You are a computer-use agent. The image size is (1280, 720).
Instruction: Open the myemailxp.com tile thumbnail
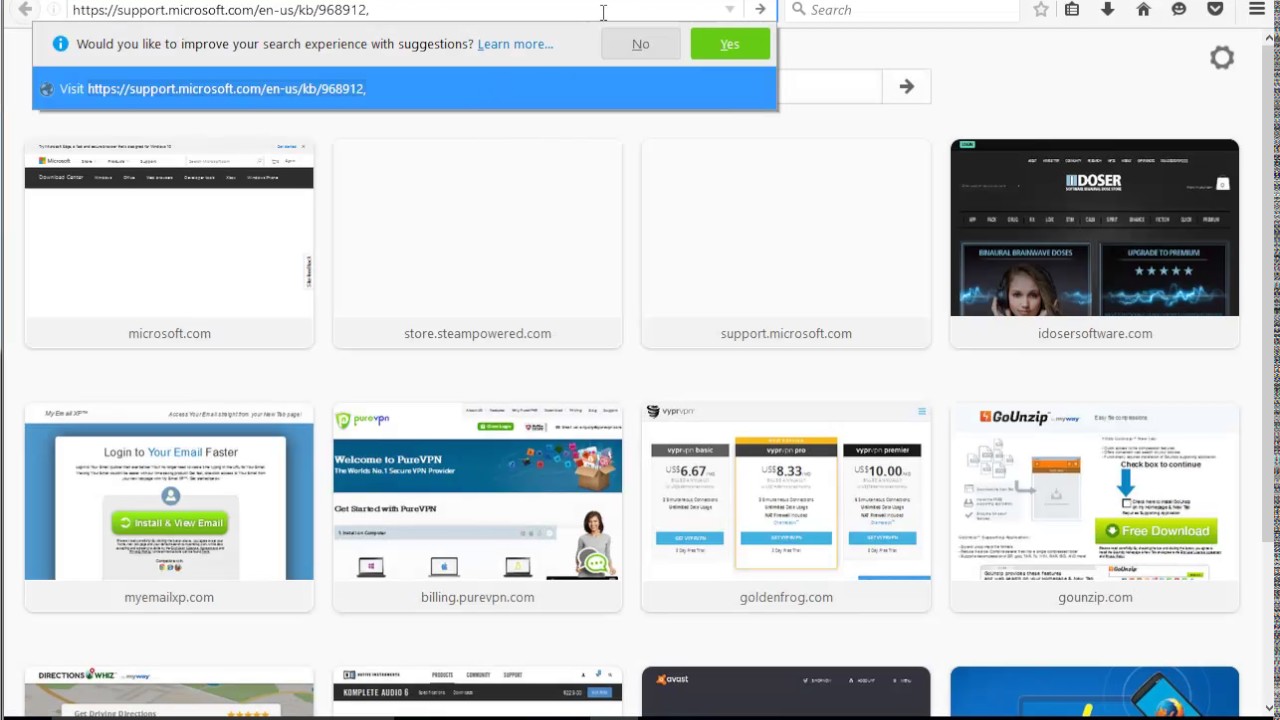[x=169, y=492]
